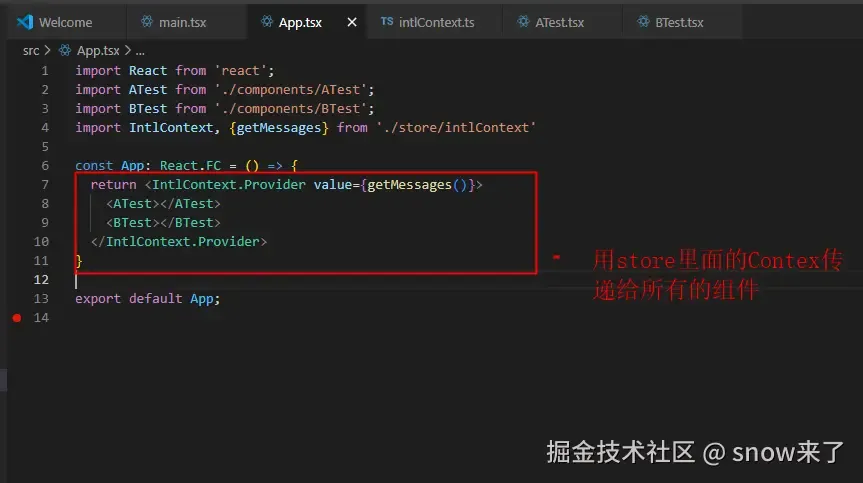The height and width of the screenshot is (483, 863).
Task: Click the React icon on App.tsx tab
Action: click(266, 21)
